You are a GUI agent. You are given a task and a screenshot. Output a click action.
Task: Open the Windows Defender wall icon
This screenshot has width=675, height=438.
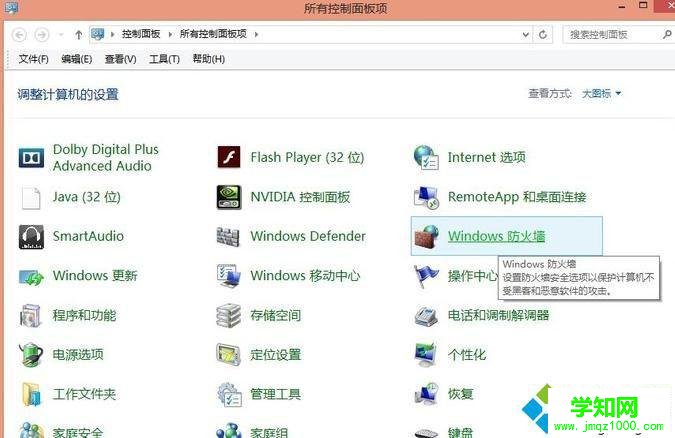[228, 236]
